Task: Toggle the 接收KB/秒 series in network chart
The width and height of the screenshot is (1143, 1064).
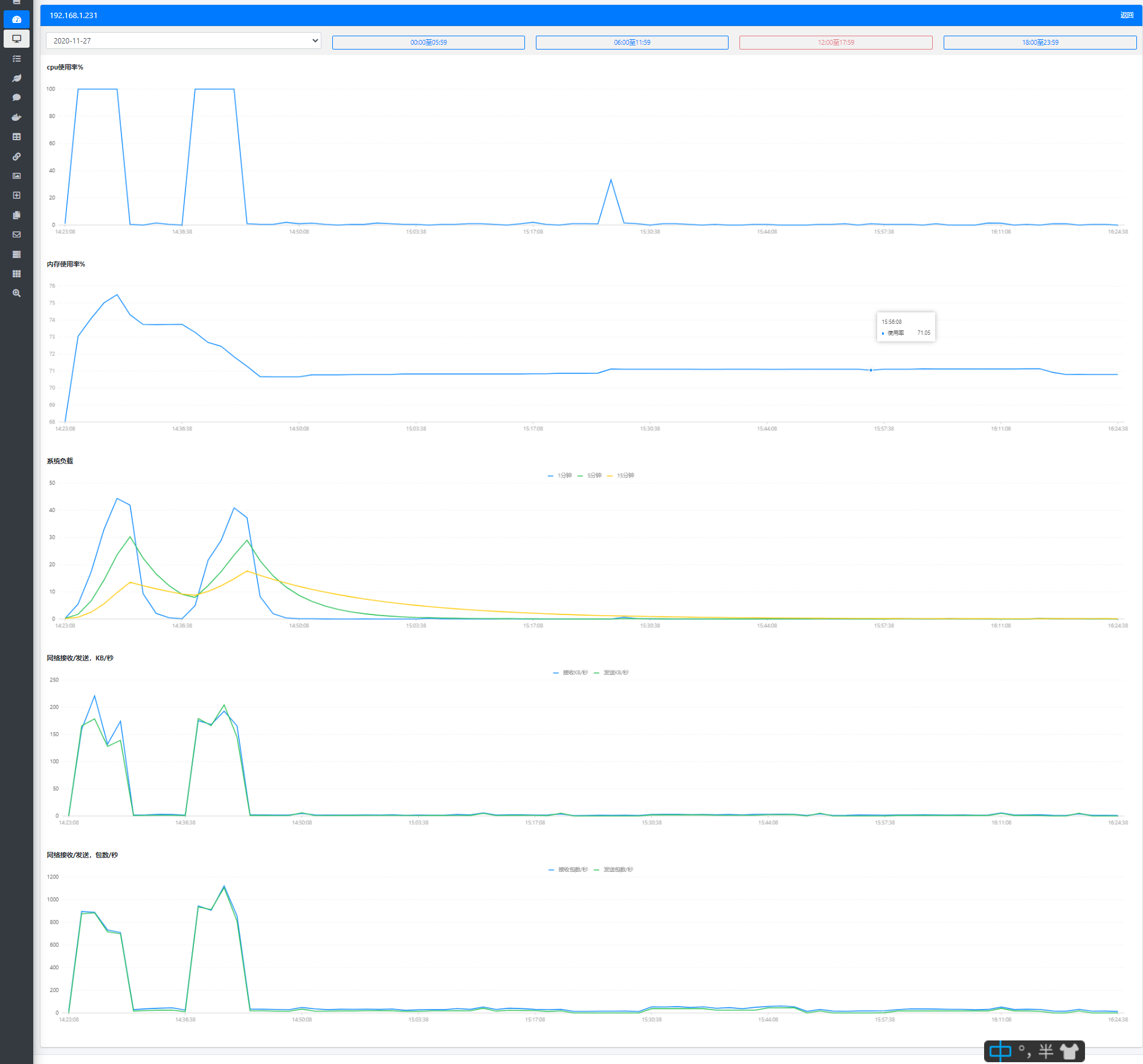Action: point(569,672)
